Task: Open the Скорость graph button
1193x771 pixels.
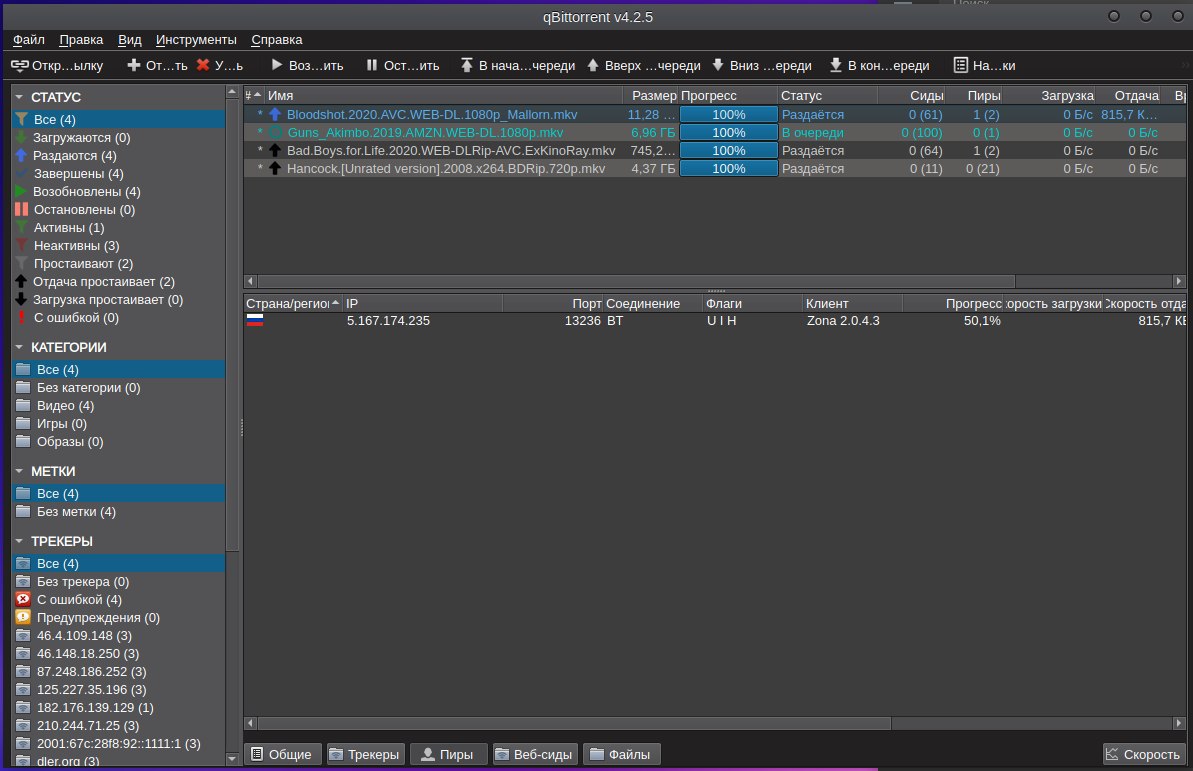Action: (x=1144, y=754)
